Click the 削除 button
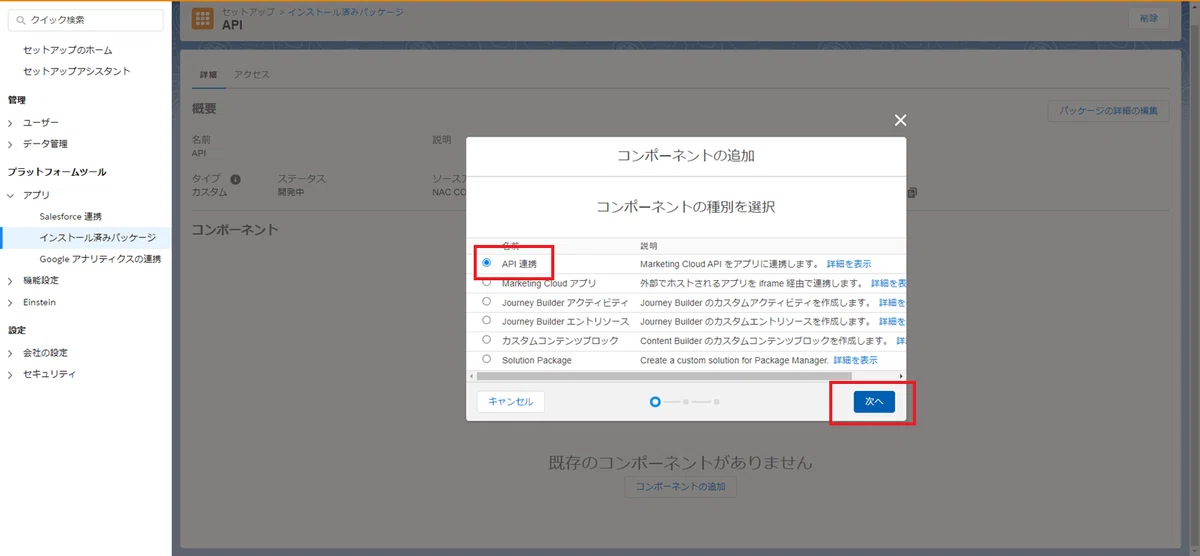 coord(1148,18)
